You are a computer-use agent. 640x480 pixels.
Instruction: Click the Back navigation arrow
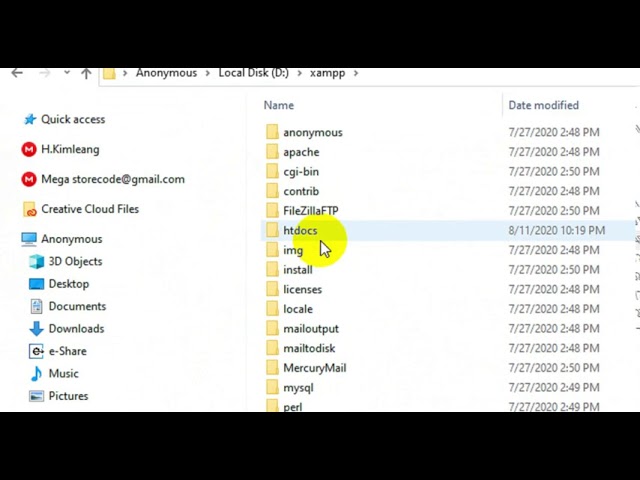(17, 73)
